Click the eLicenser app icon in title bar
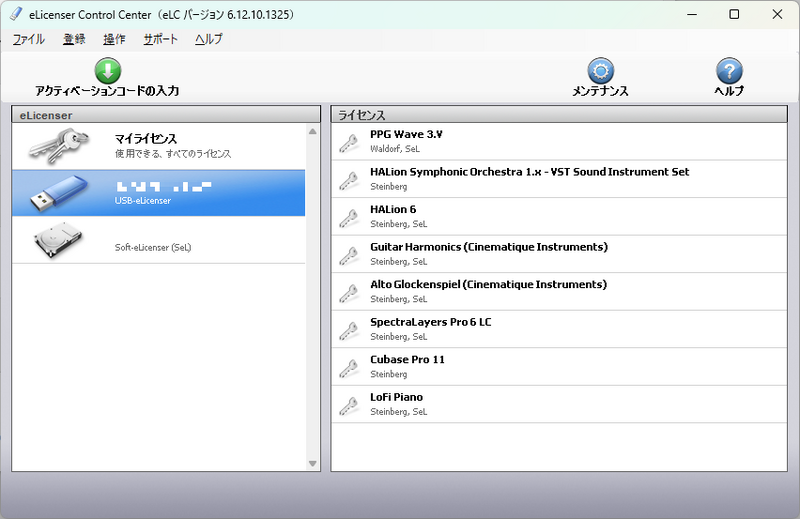Viewport: 800px width, 519px height. 16,14
